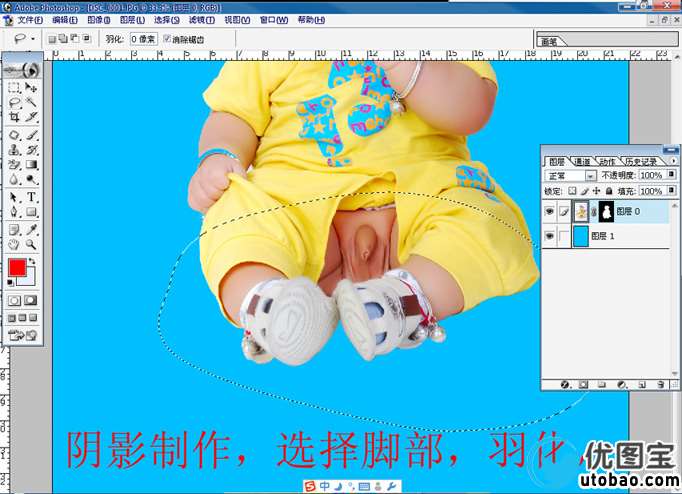
Task: Switch to 动作 actions tab
Action: [608, 162]
